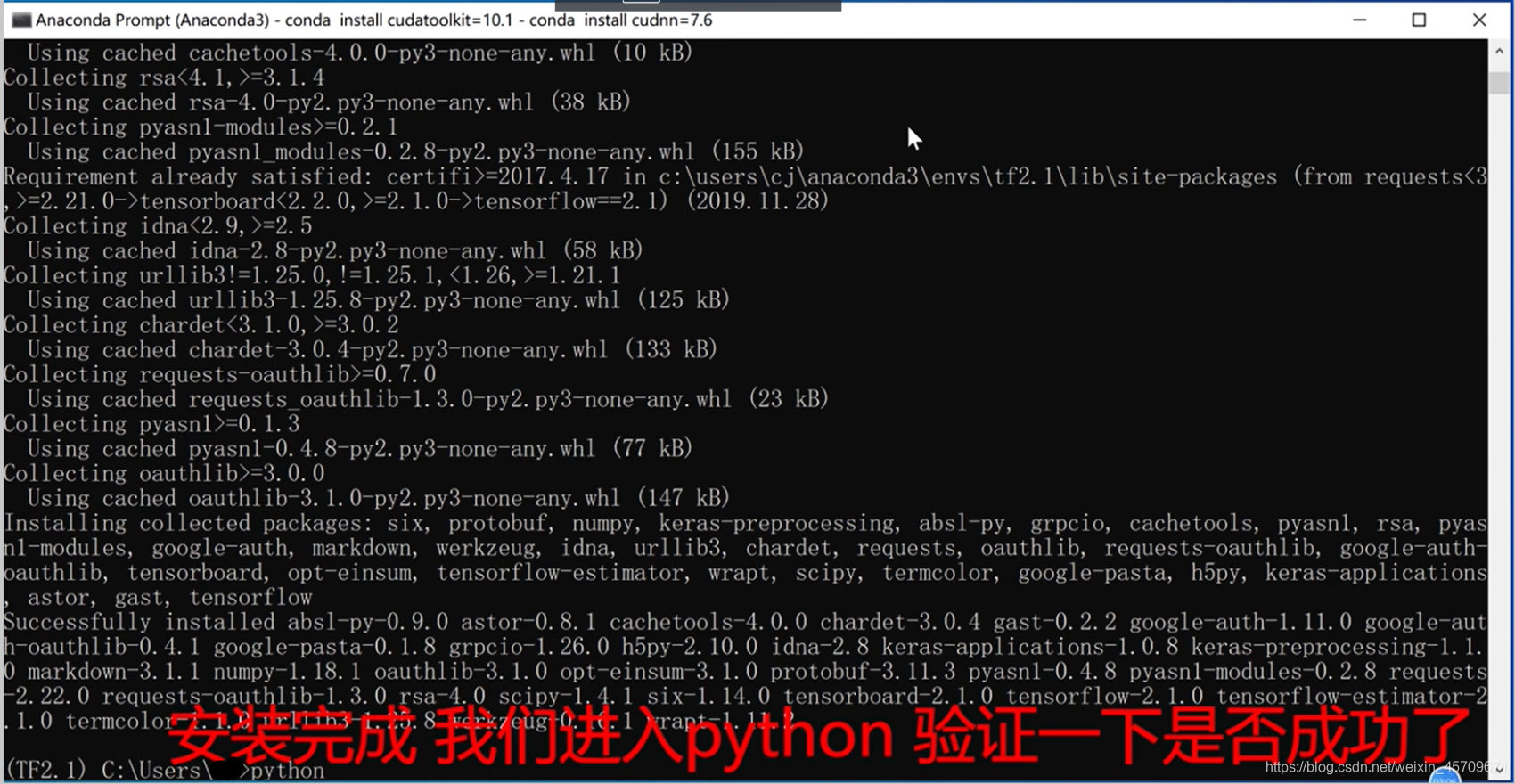Click the scrollbar down arrow
This screenshot has width=1515, height=784.
tap(1499, 769)
